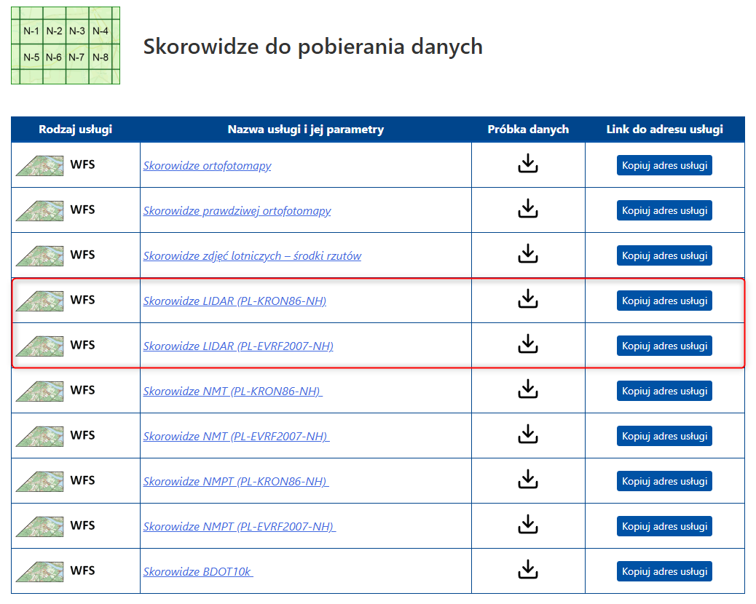Click the 'Próbka danych' column header

[x=528, y=129]
